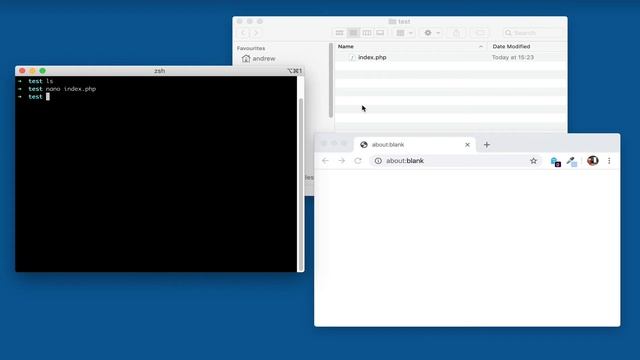Click the Finder Search field
Viewport: 640px width, 360px height.
(x=533, y=33)
